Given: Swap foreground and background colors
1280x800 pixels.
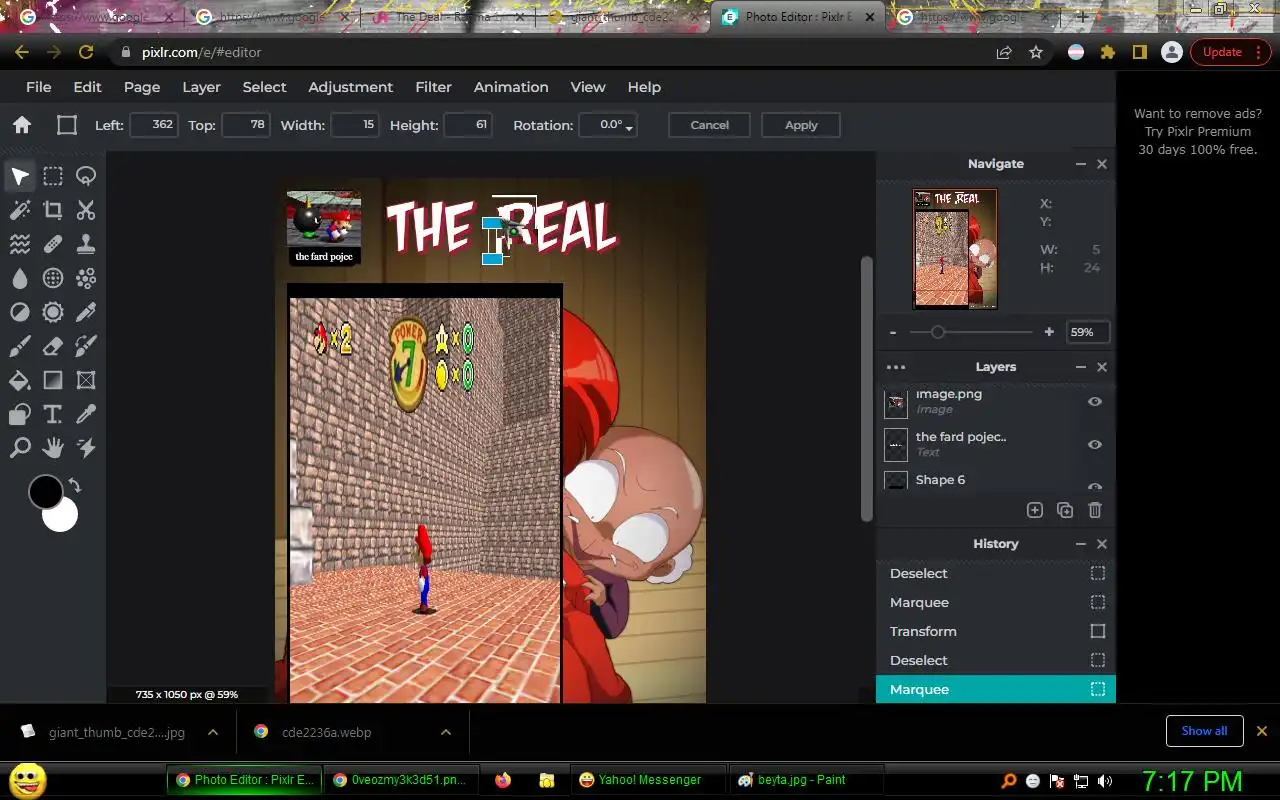Looking at the screenshot, I should (x=74, y=486).
